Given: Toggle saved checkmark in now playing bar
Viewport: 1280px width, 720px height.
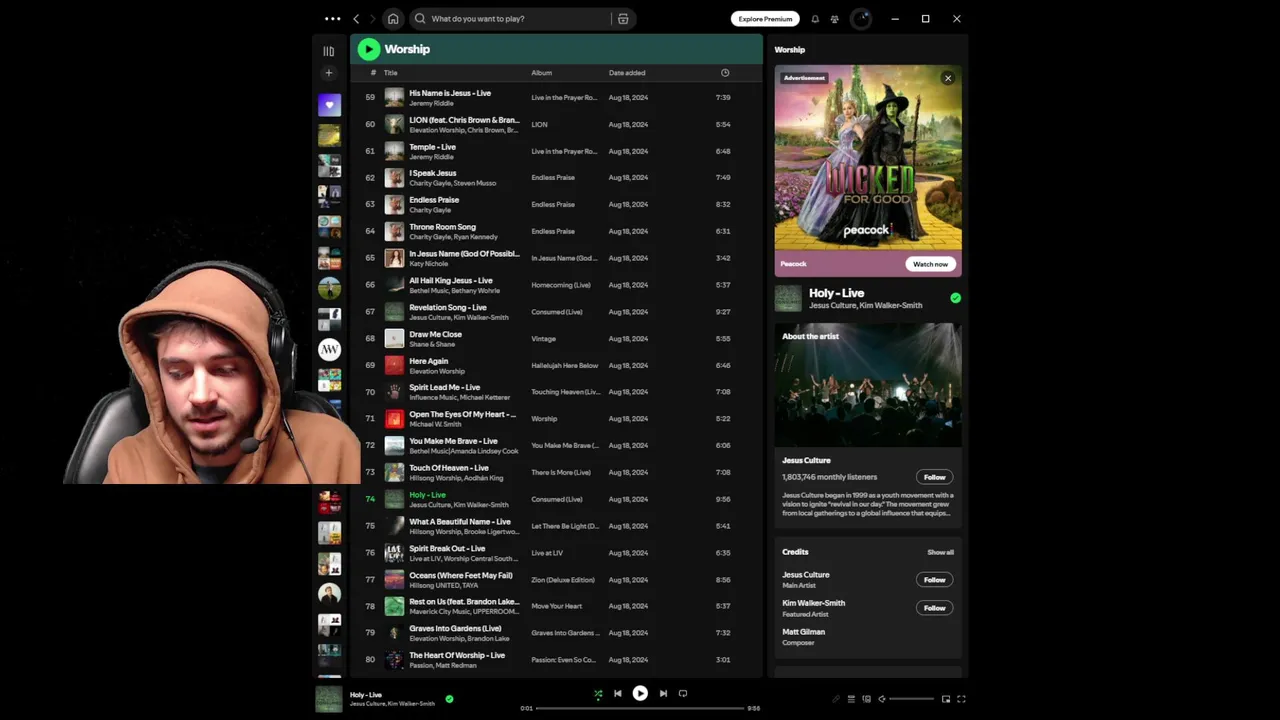Looking at the screenshot, I should coord(449,699).
